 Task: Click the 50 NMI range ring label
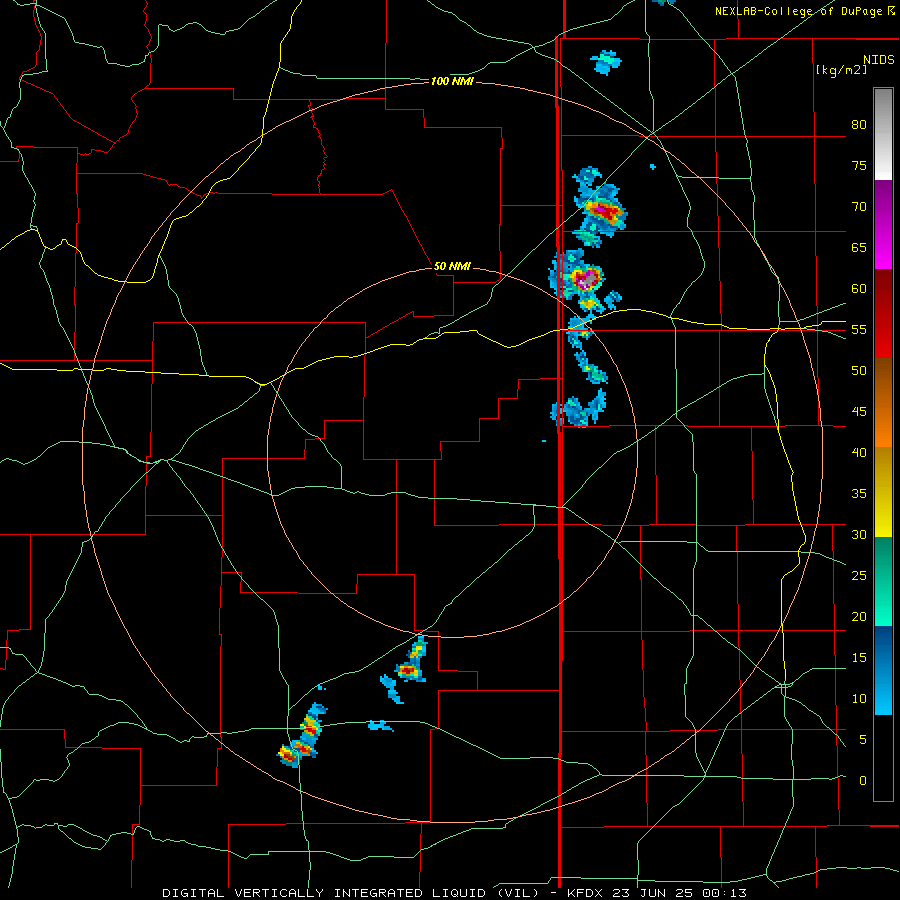pyautogui.click(x=452, y=266)
